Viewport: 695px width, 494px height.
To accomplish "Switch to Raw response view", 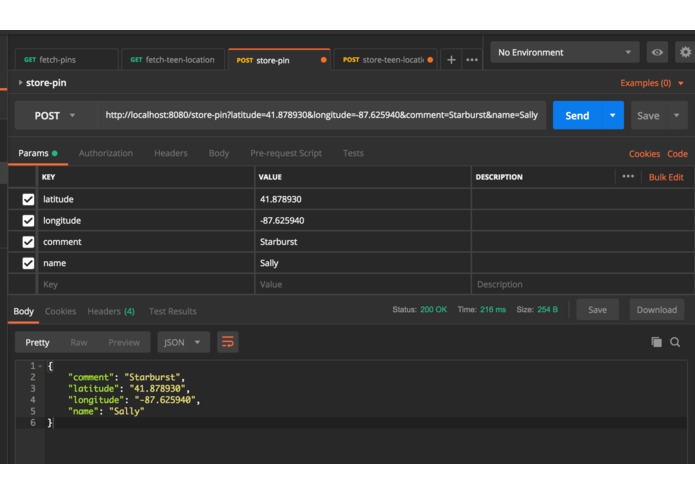I will pyautogui.click(x=78, y=342).
